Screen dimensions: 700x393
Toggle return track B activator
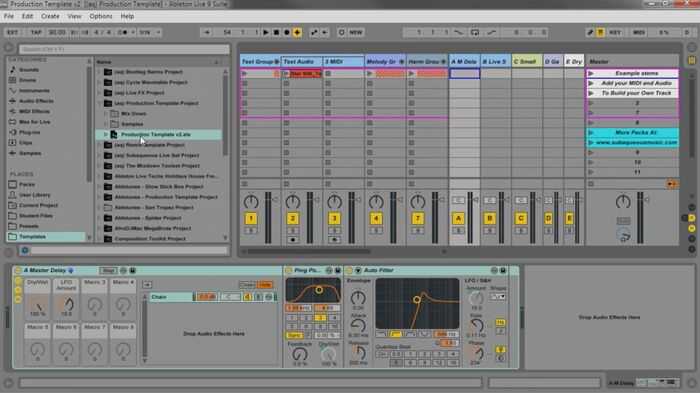[x=490, y=218]
